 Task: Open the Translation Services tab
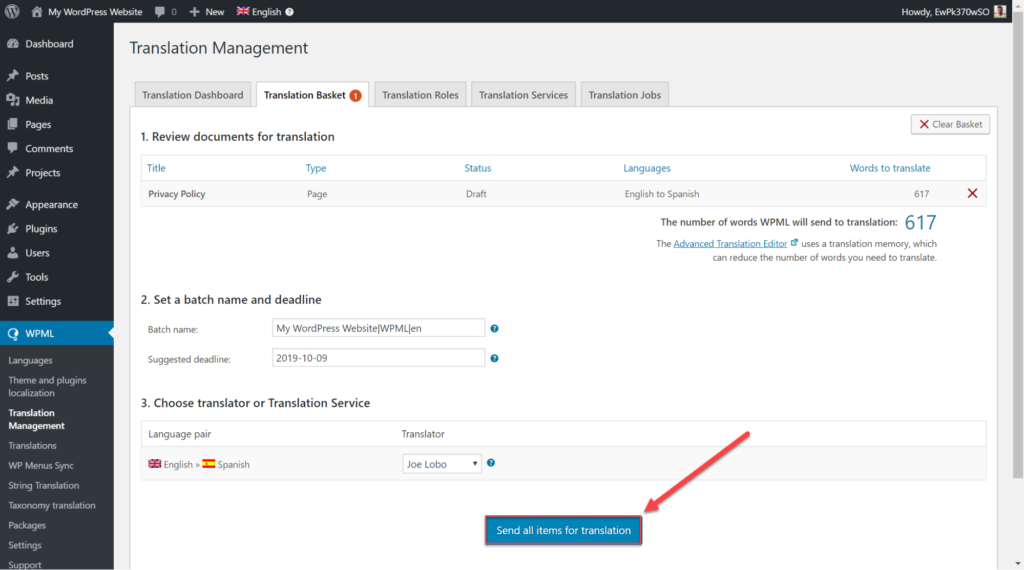pyautogui.click(x=524, y=95)
